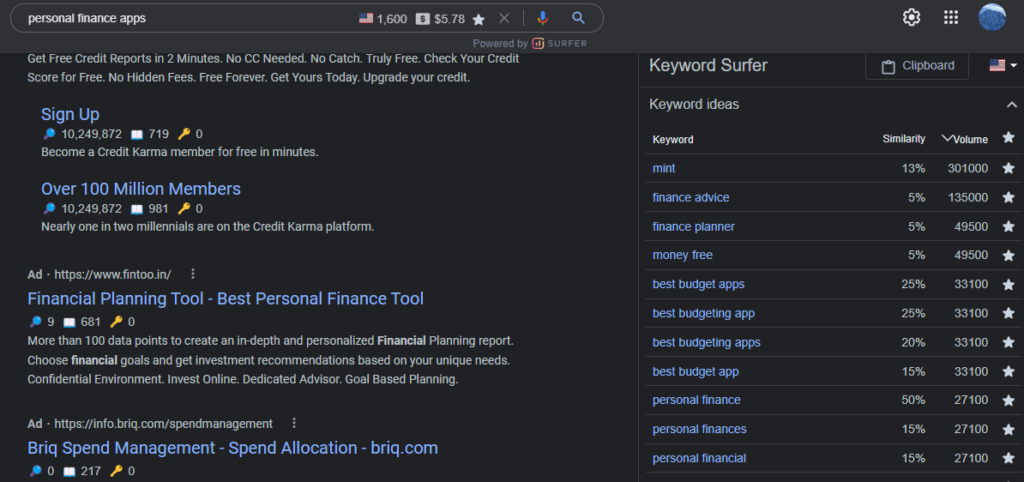The height and width of the screenshot is (482, 1024).
Task: Click the 301000 volume value for mint
Action: tap(968, 169)
